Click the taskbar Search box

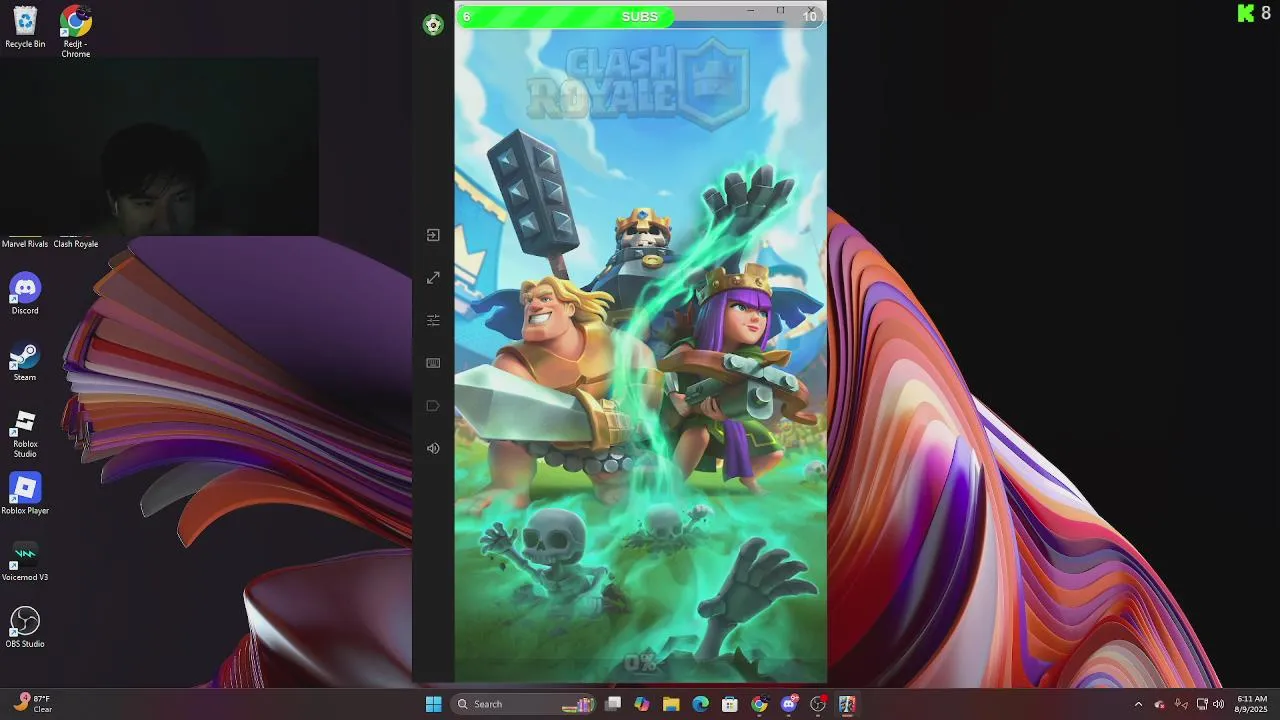(x=524, y=704)
